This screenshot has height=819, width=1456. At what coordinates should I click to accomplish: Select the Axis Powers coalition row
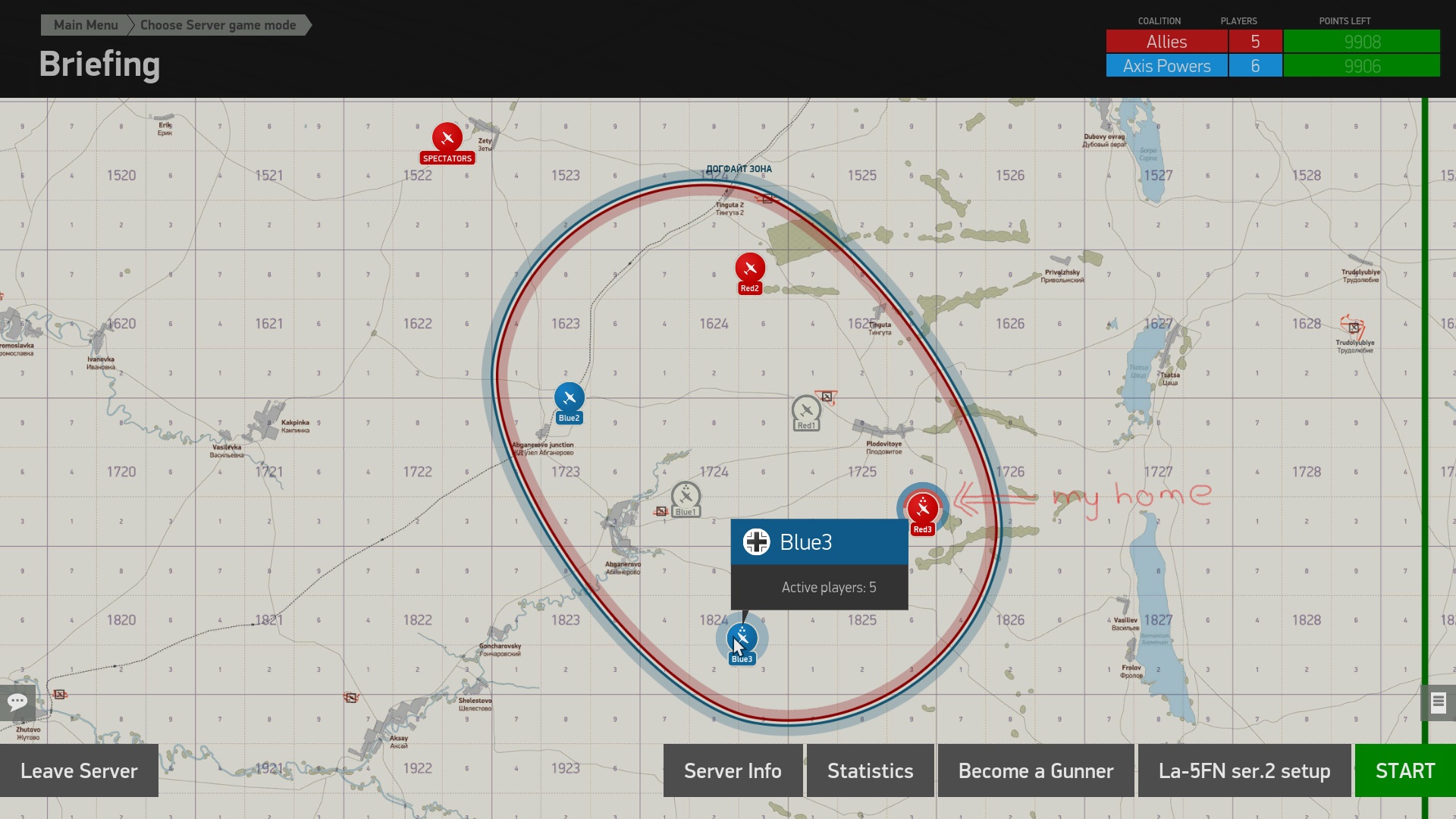[x=1272, y=66]
